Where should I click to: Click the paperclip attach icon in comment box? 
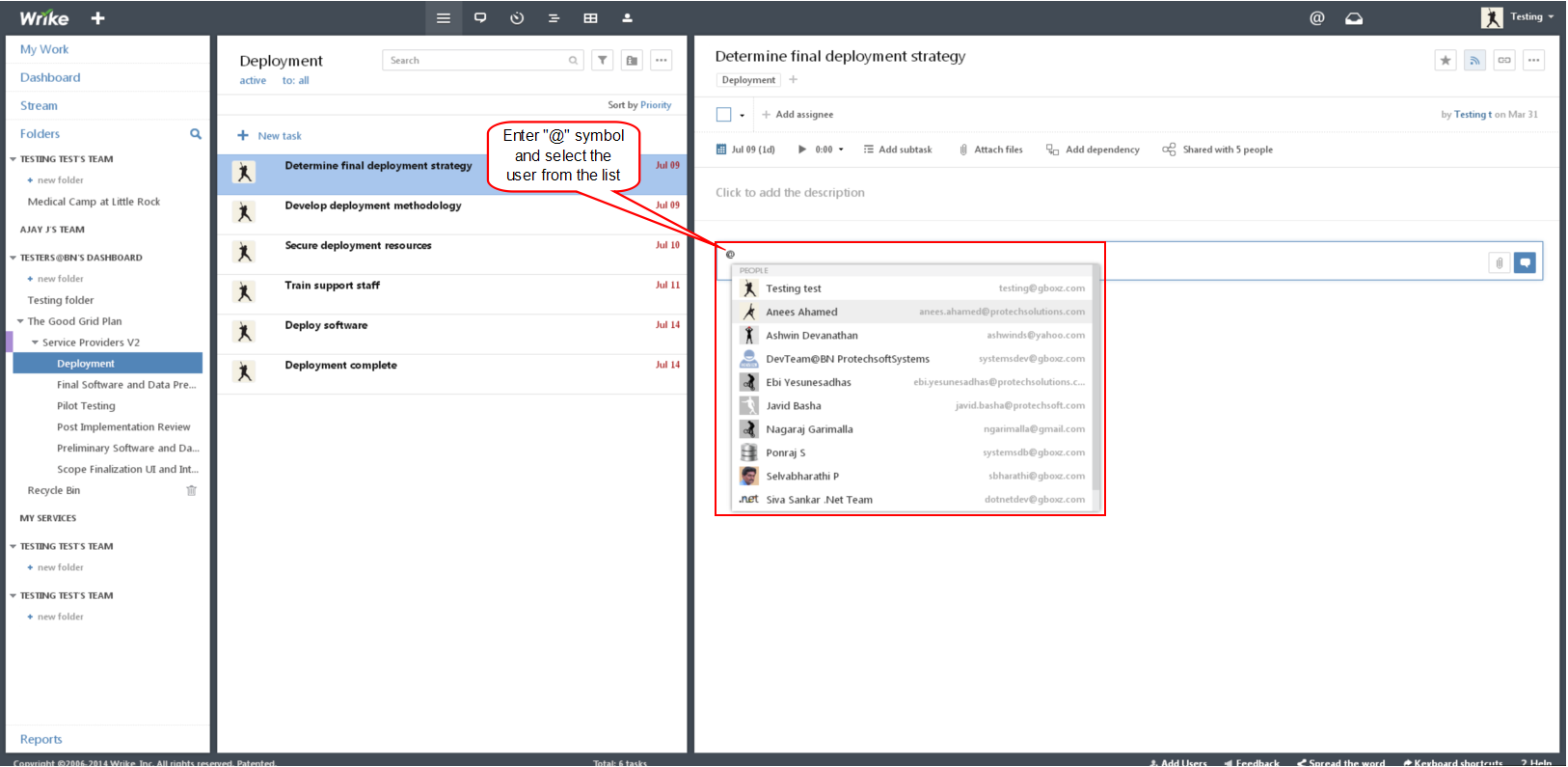click(1500, 262)
